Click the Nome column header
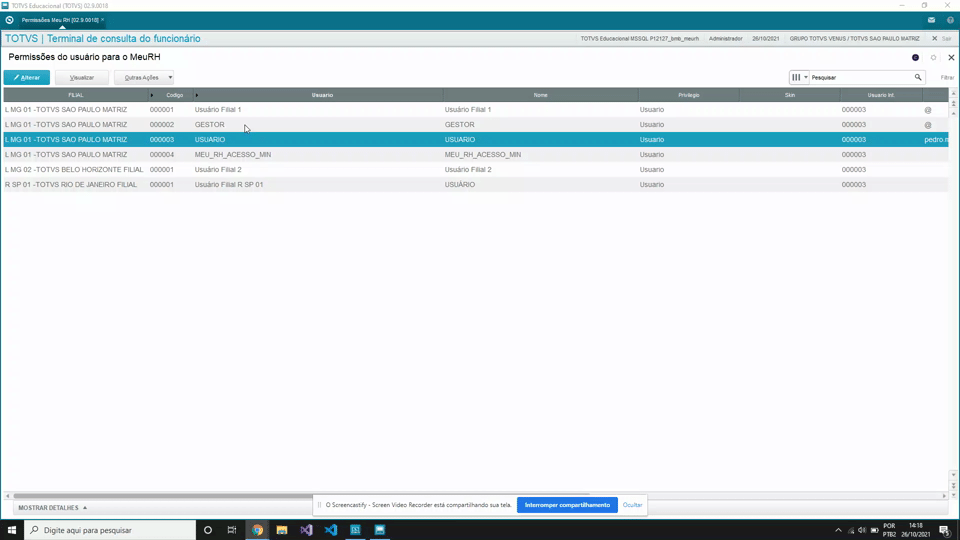The image size is (960, 540). 541,95
